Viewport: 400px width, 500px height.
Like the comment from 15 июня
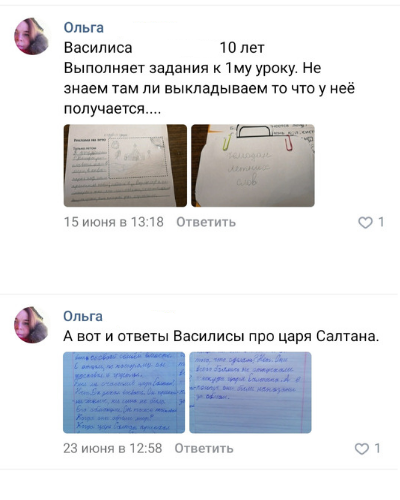pyautogui.click(x=365, y=222)
